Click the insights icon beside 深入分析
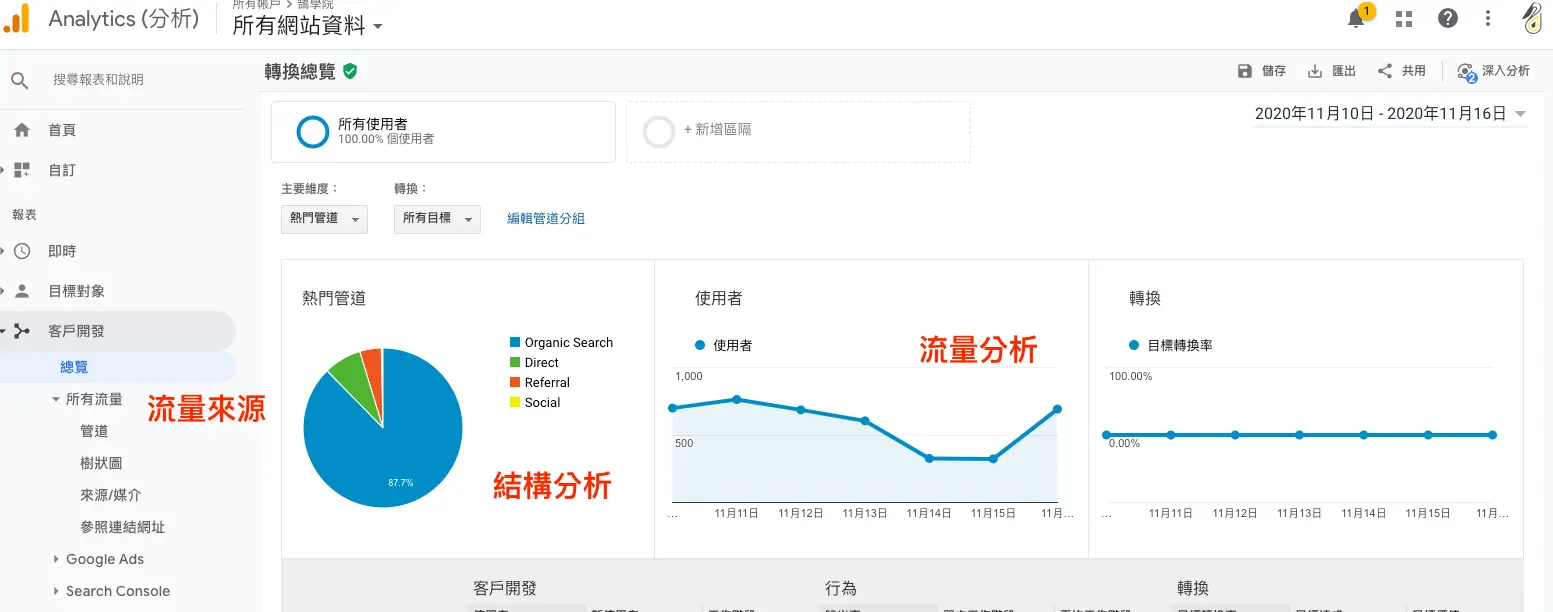The height and width of the screenshot is (612, 1553). pyautogui.click(x=1467, y=72)
